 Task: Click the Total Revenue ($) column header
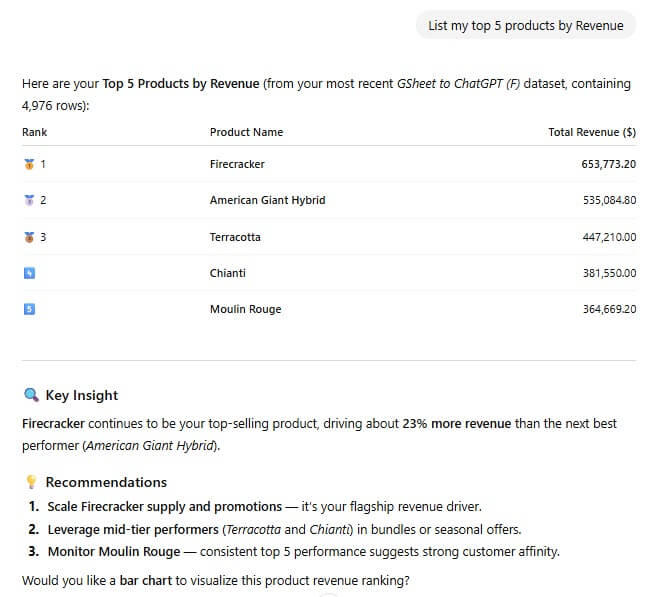pos(592,132)
